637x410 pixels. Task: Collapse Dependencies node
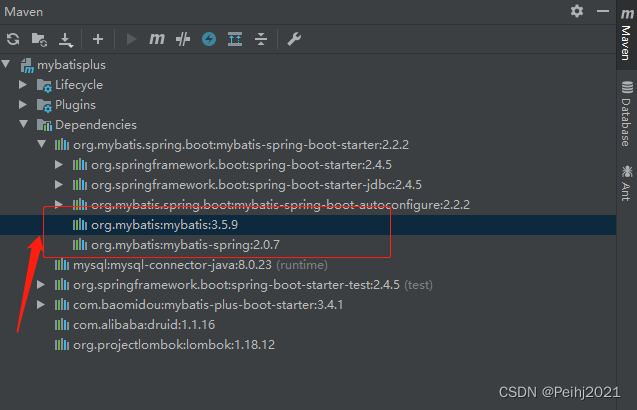pyautogui.click(x=24, y=124)
